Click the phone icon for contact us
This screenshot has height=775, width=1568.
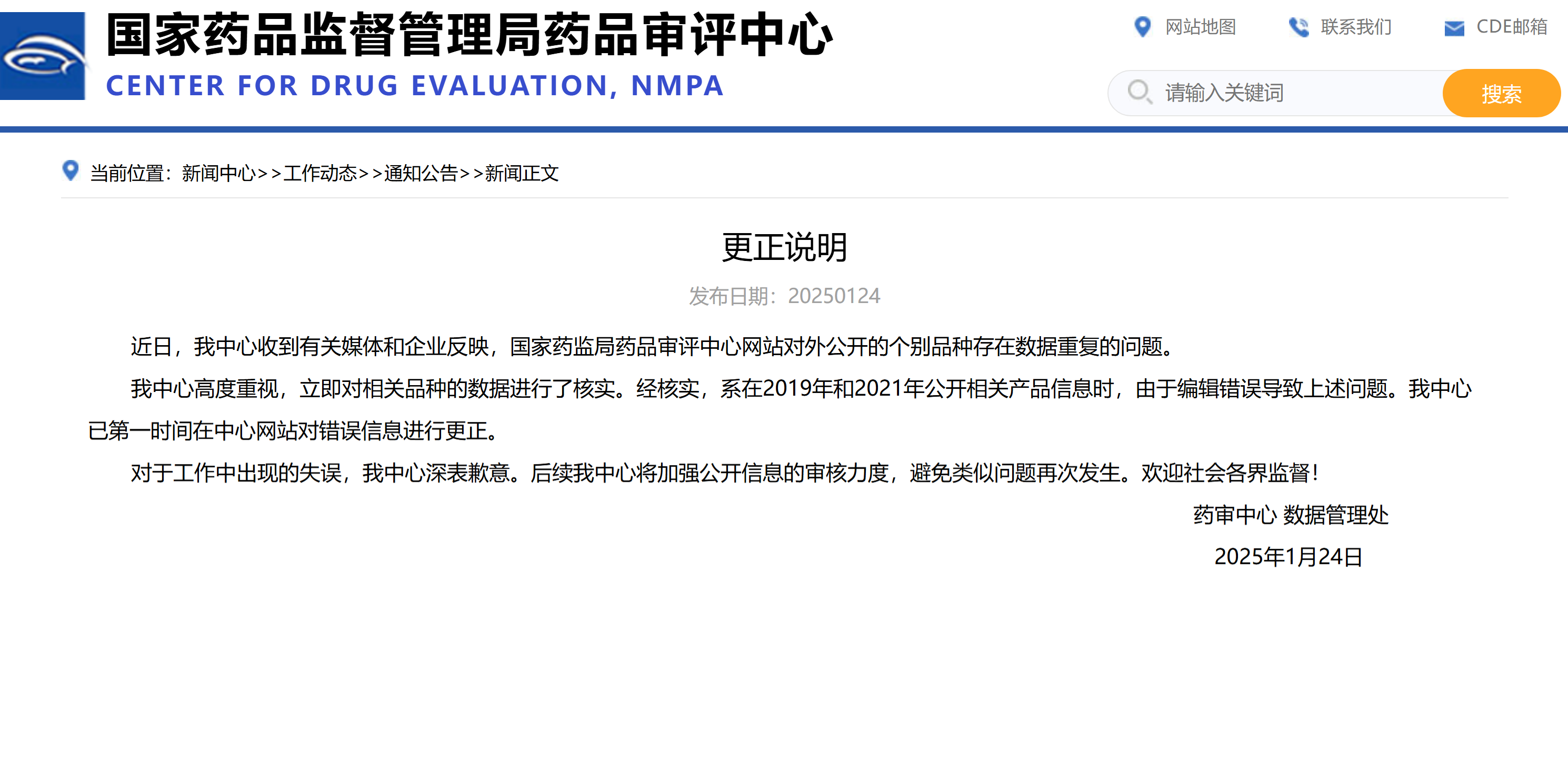[1298, 27]
